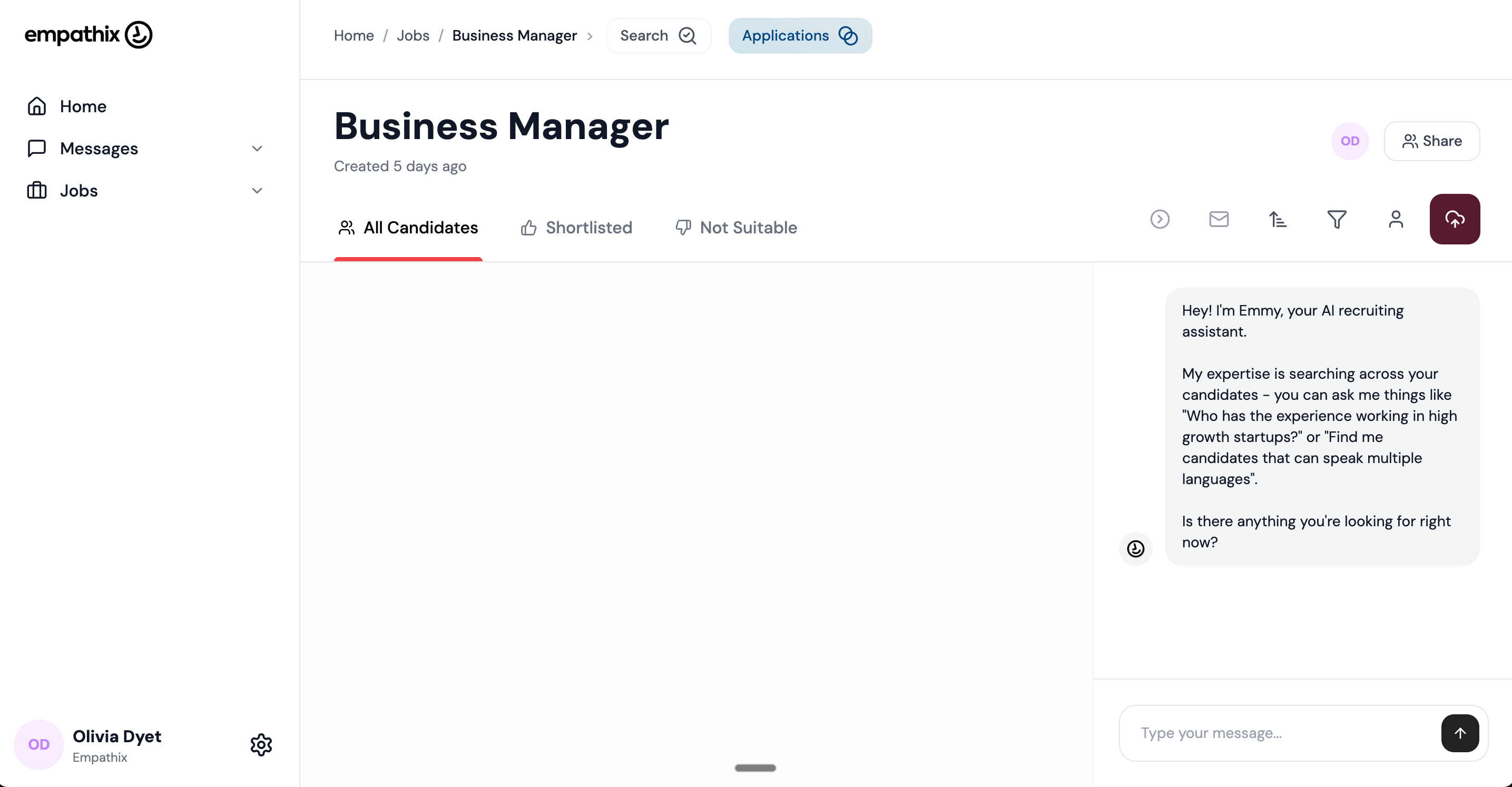
Task: Toggle the Applications view button
Action: [x=799, y=36]
